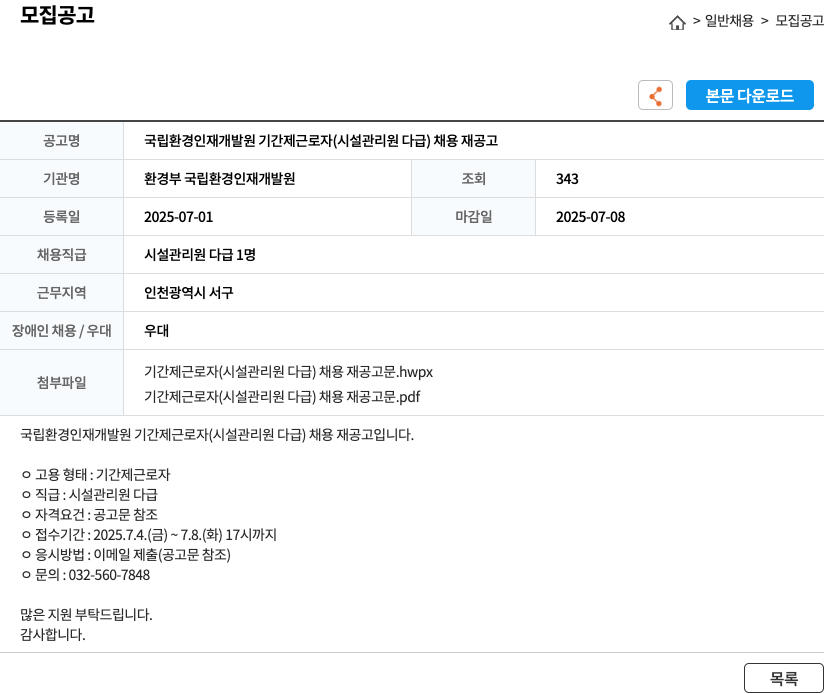Open 모집공고 breadcrumb link
Viewport: 824px width, 694px height.
coord(799,21)
